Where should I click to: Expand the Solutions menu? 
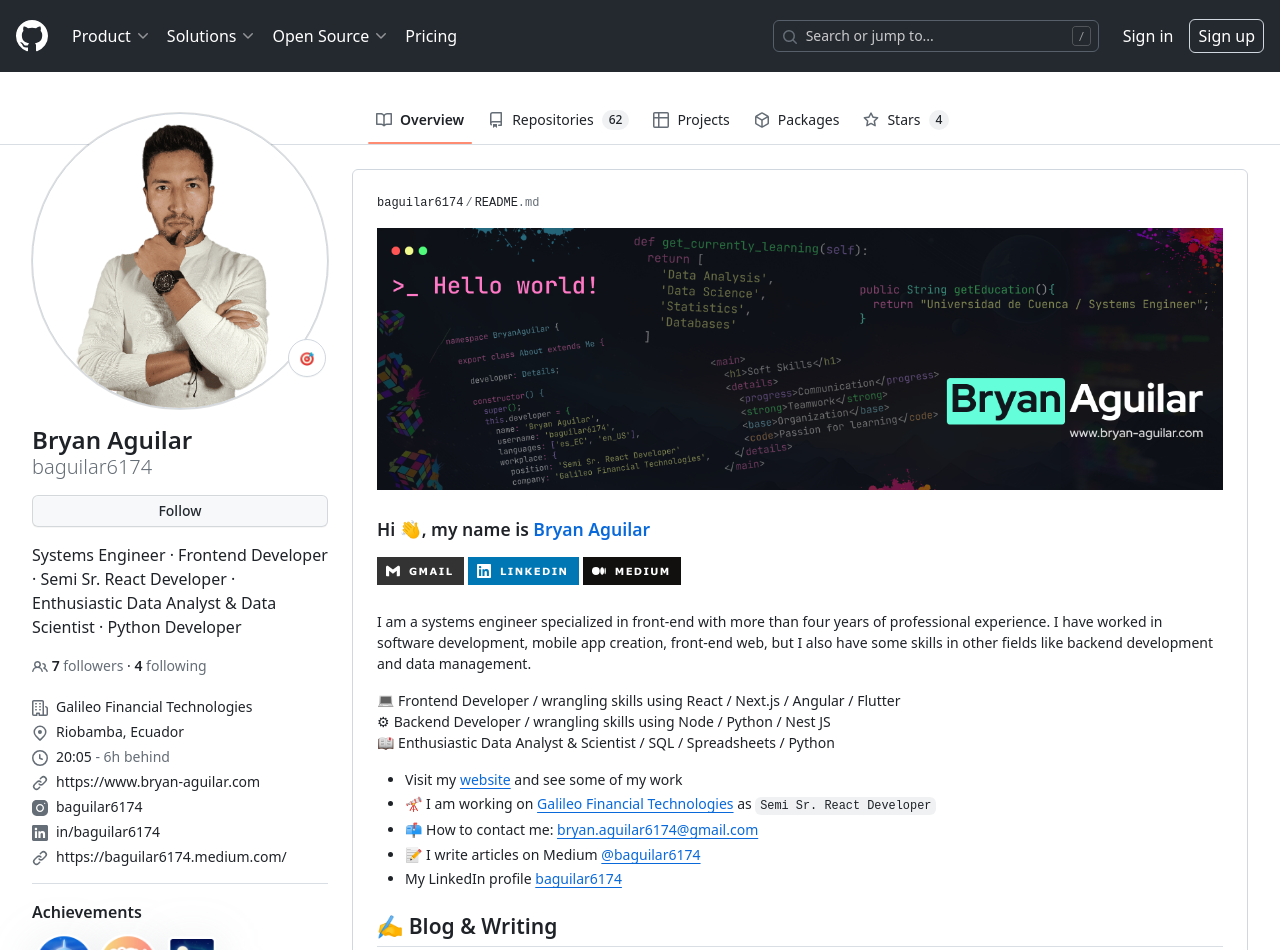coord(210,36)
